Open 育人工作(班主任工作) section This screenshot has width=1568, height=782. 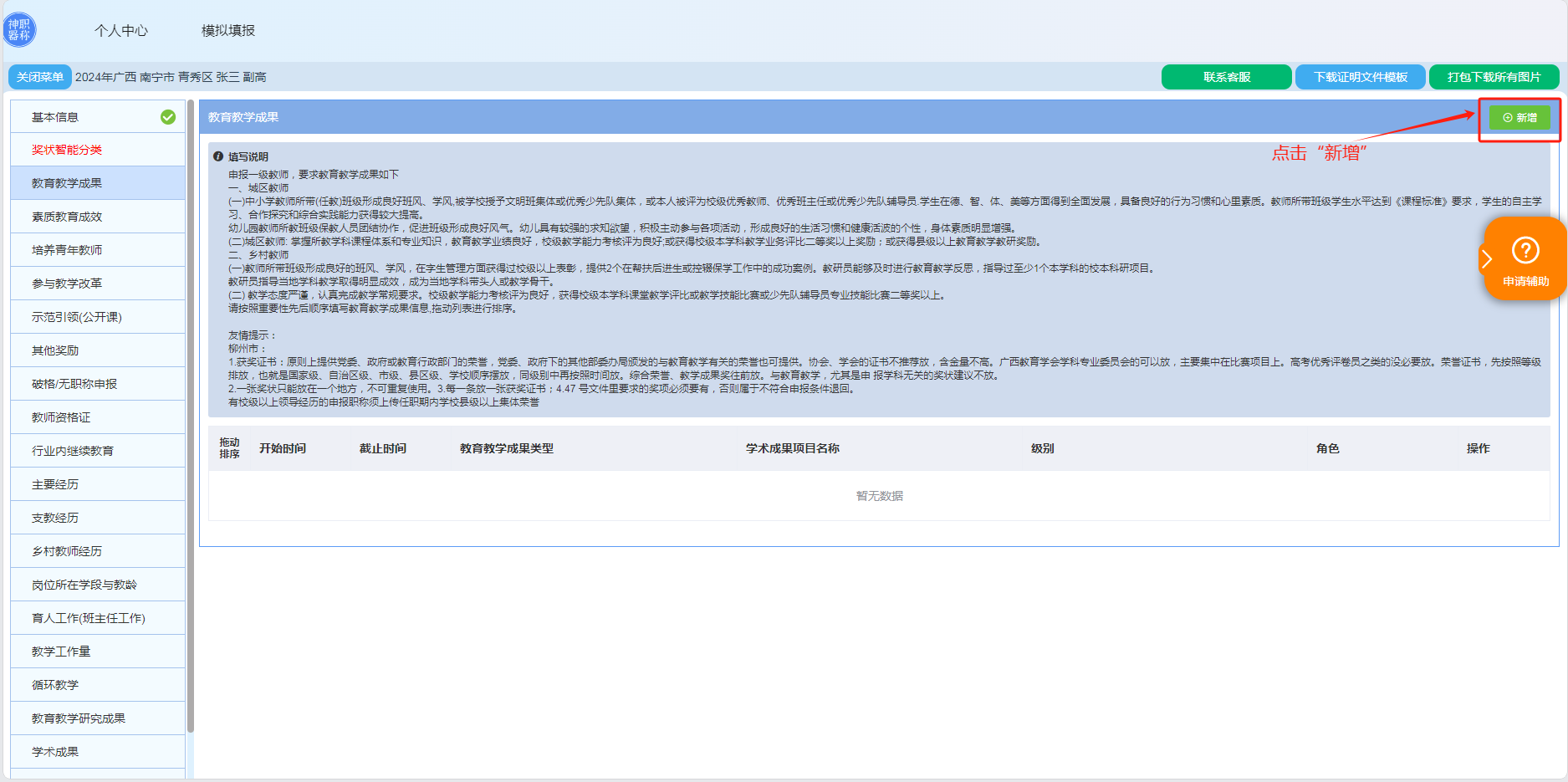coord(89,618)
